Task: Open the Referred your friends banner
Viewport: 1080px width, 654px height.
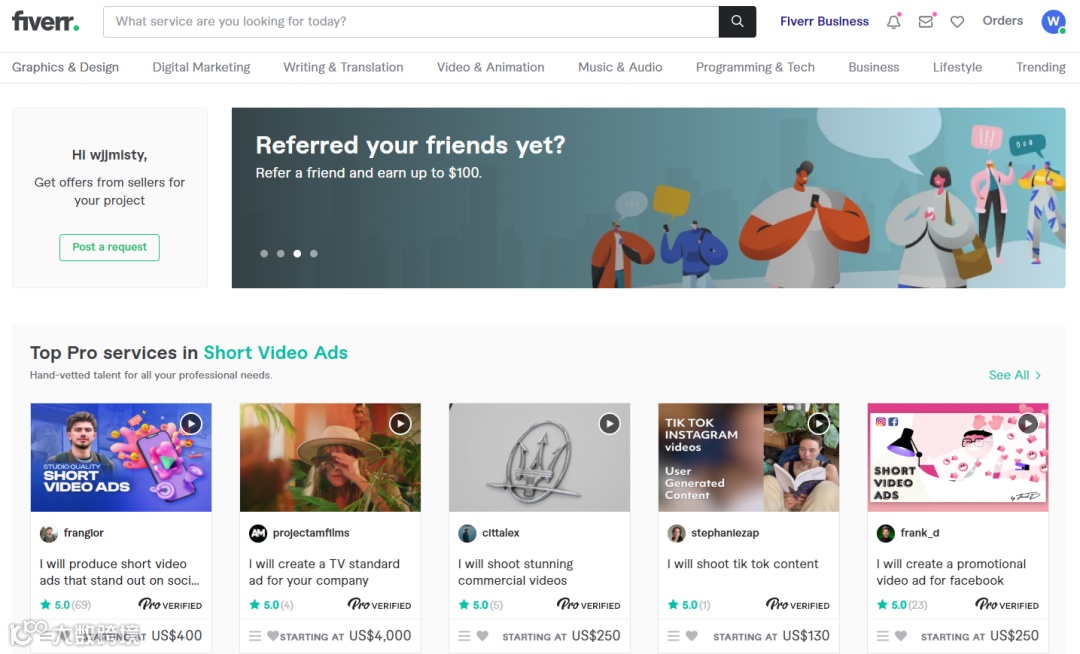Action: (x=648, y=198)
